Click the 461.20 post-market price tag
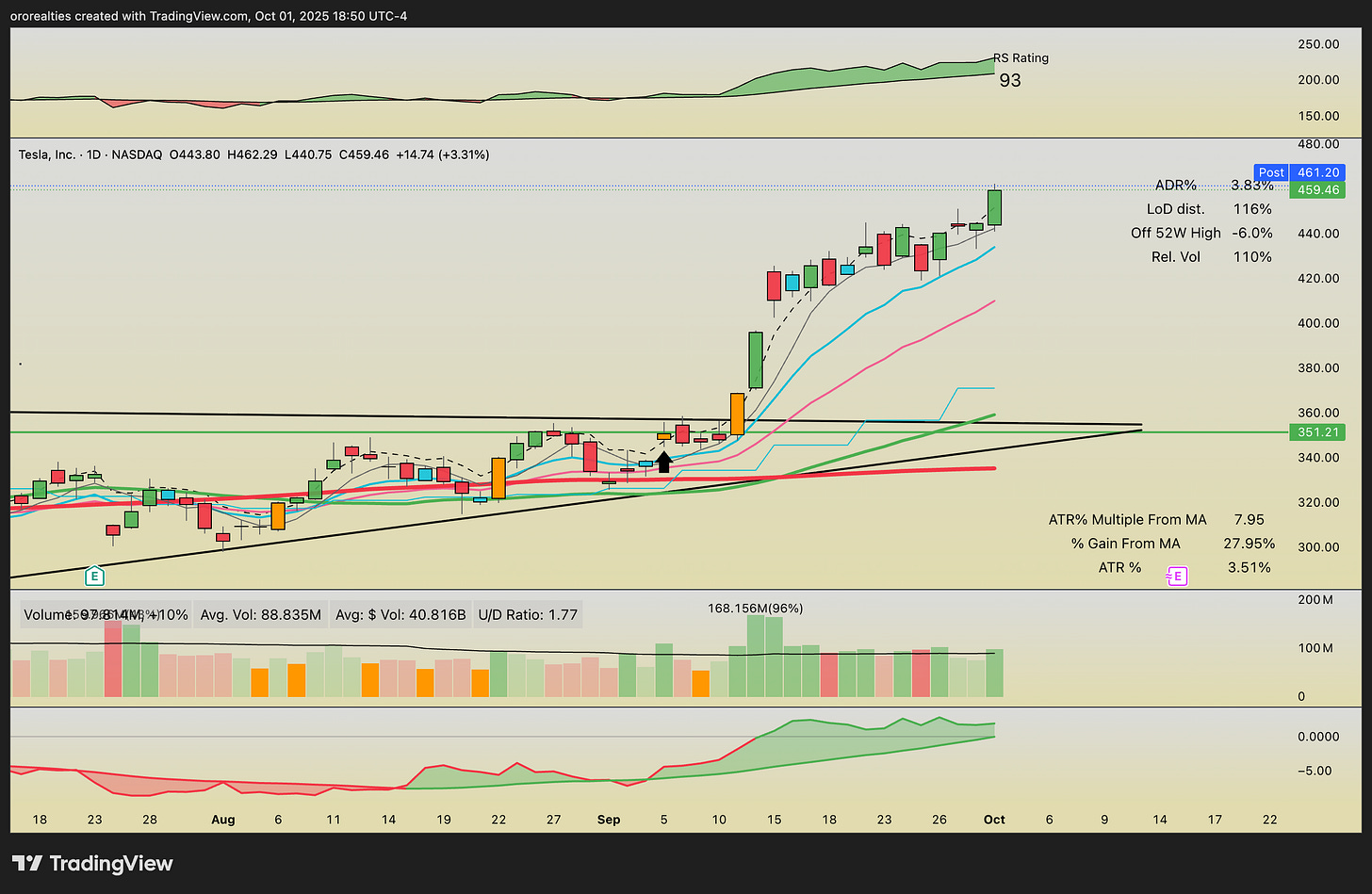1372x894 pixels. tap(1318, 172)
